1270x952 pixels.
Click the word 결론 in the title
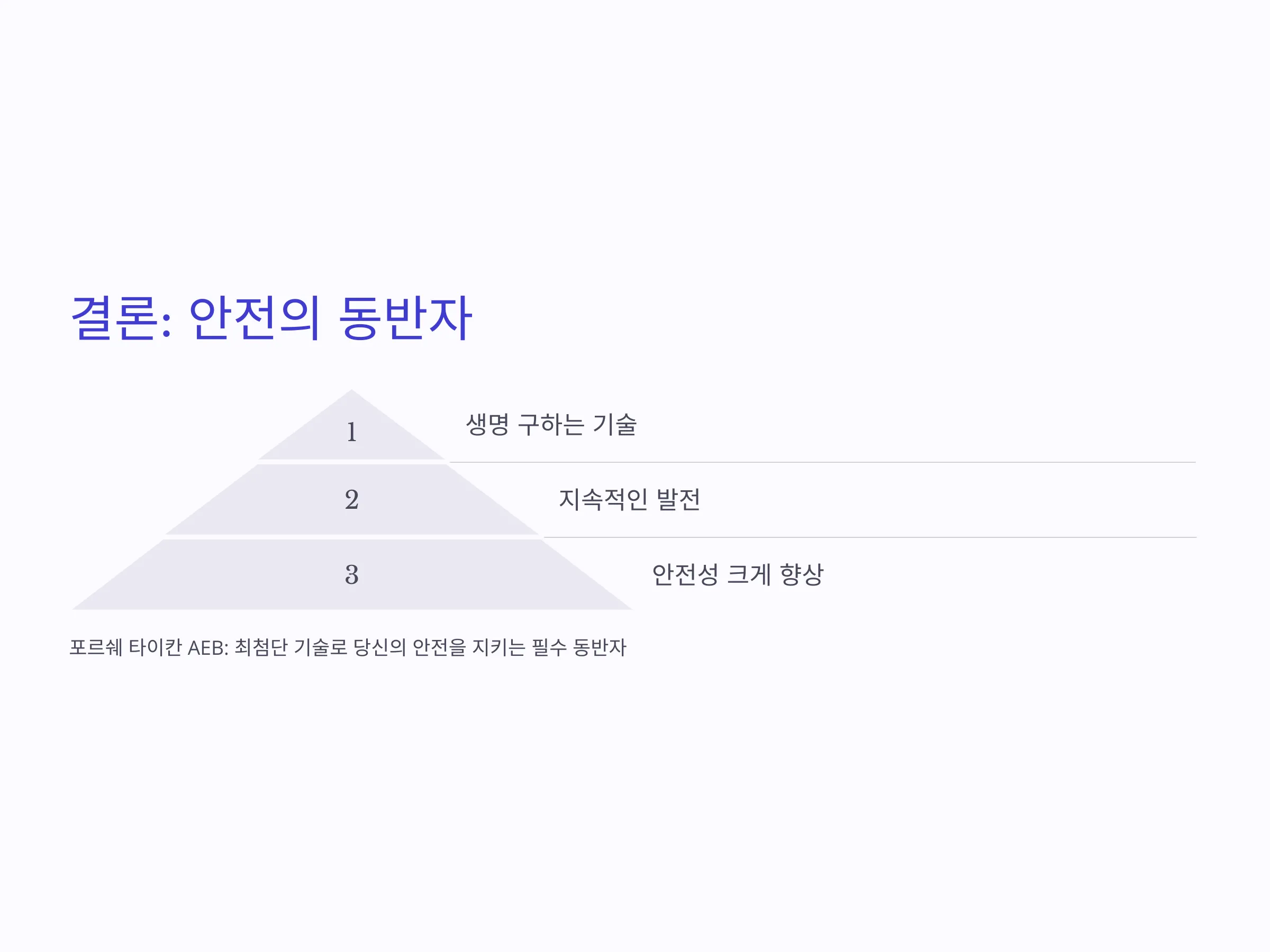(x=115, y=317)
